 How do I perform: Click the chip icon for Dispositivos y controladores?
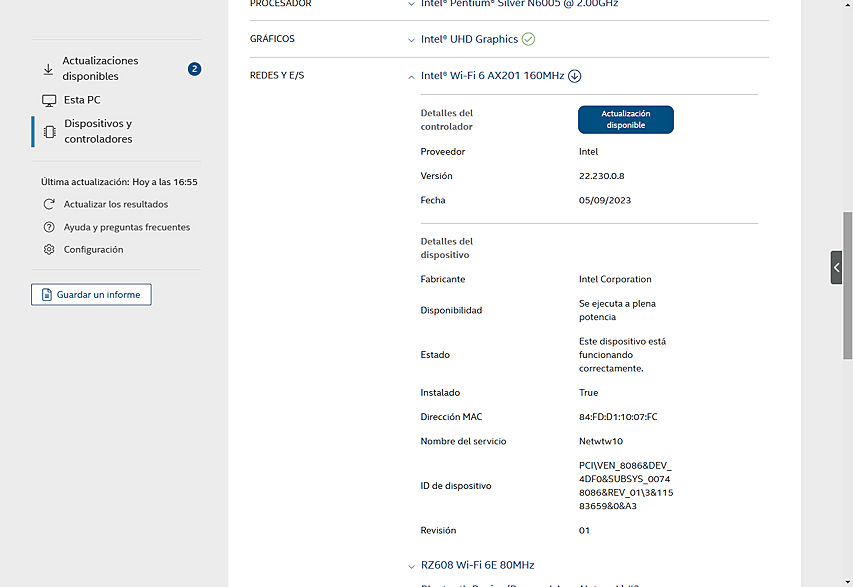(x=50, y=132)
